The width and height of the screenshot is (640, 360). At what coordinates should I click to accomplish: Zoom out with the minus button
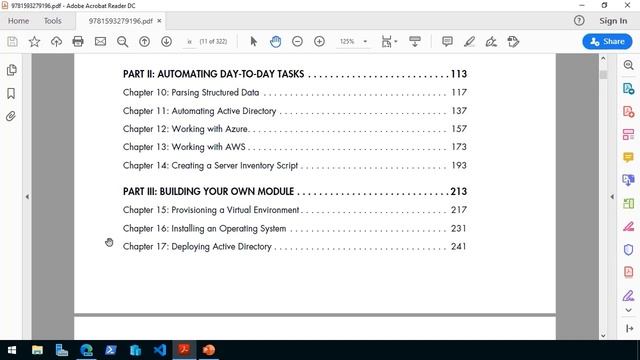point(298,41)
